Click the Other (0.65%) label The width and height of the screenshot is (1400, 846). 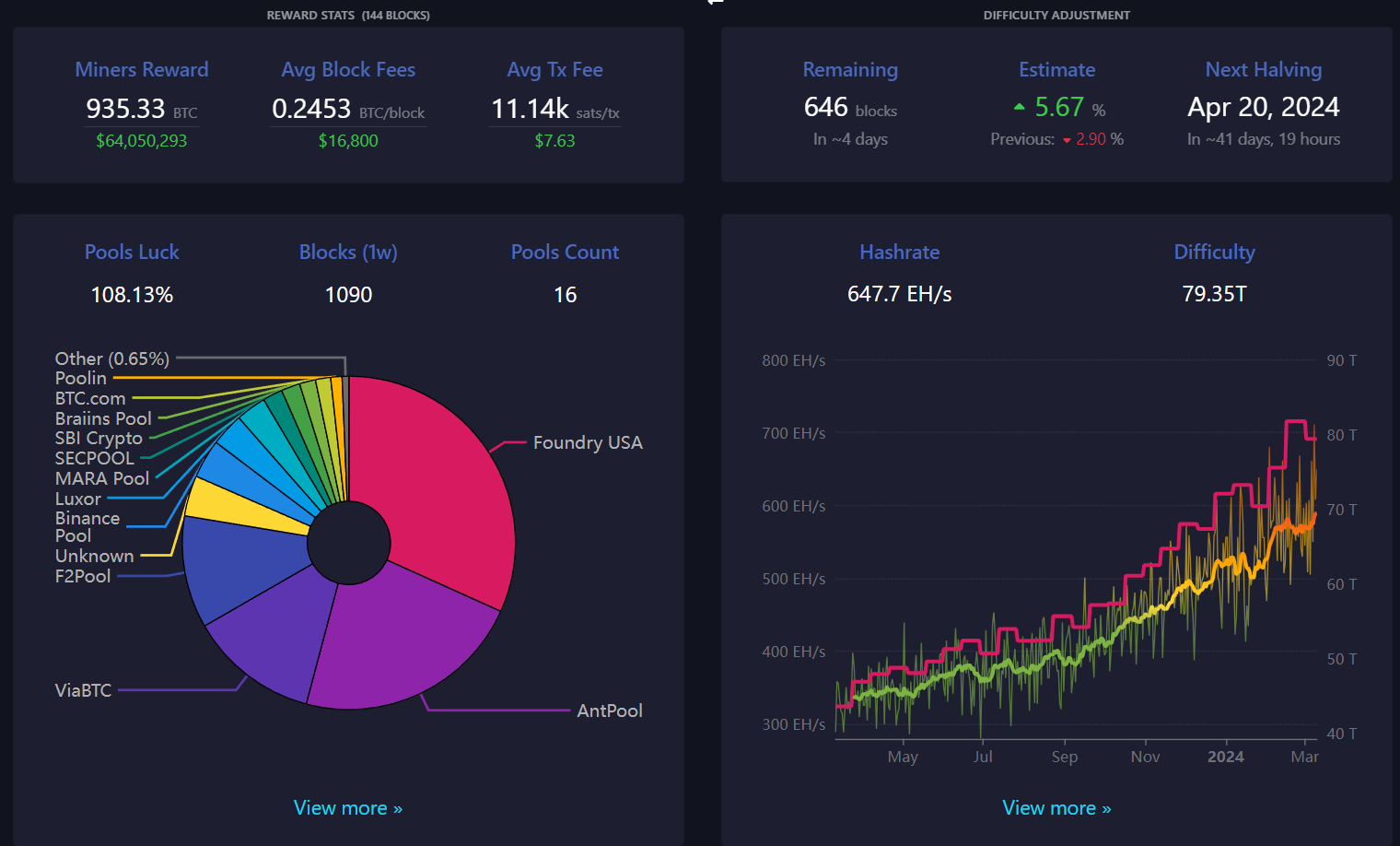pyautogui.click(x=112, y=358)
